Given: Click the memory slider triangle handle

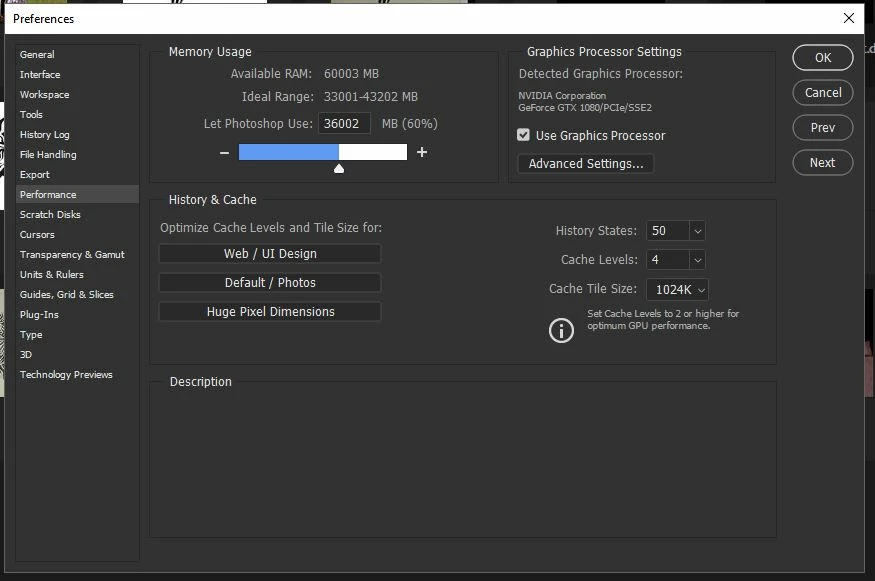Looking at the screenshot, I should [x=339, y=169].
